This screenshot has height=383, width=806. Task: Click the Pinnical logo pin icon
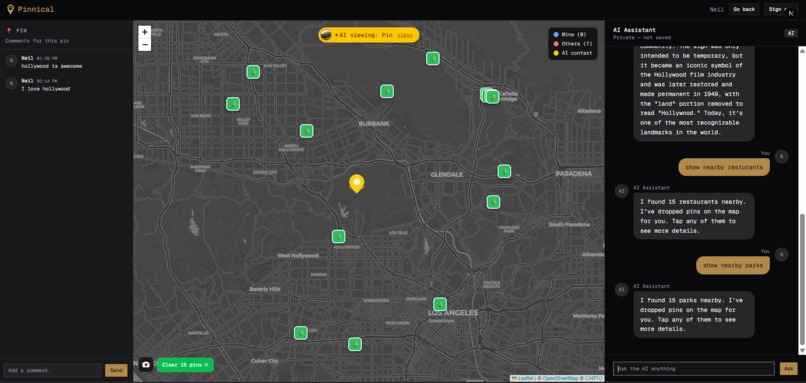point(10,9)
